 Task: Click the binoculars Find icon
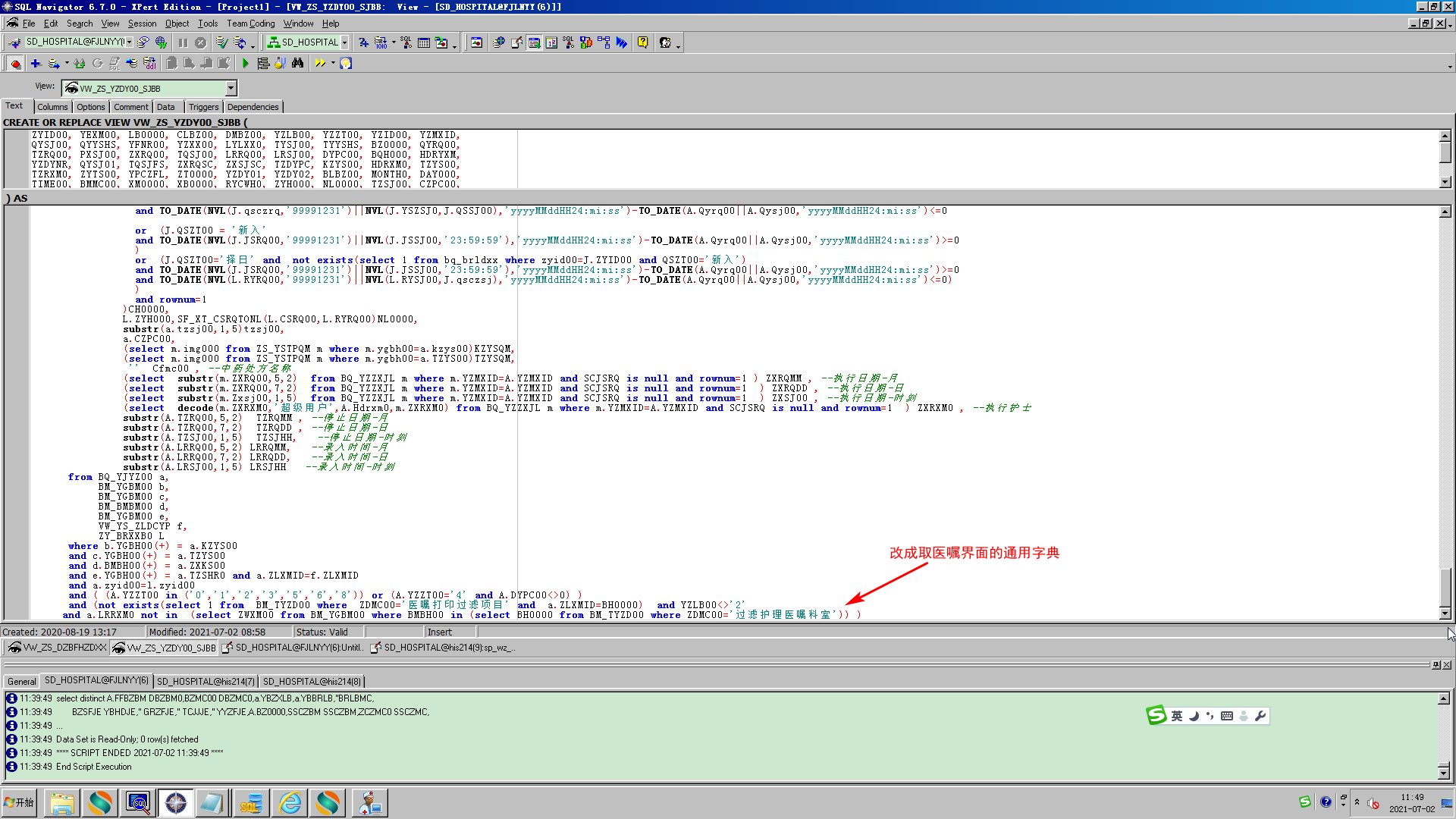point(298,63)
